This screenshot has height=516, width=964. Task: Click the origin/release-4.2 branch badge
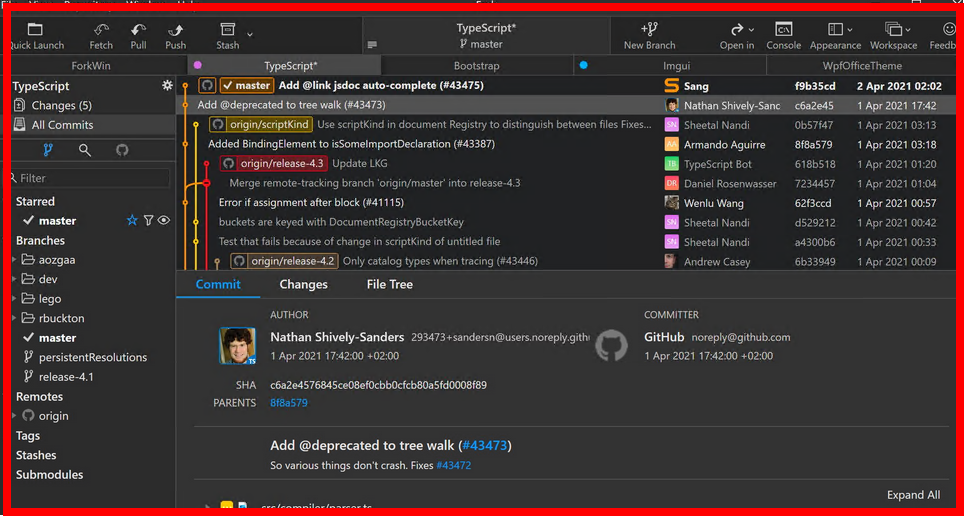[x=284, y=261]
